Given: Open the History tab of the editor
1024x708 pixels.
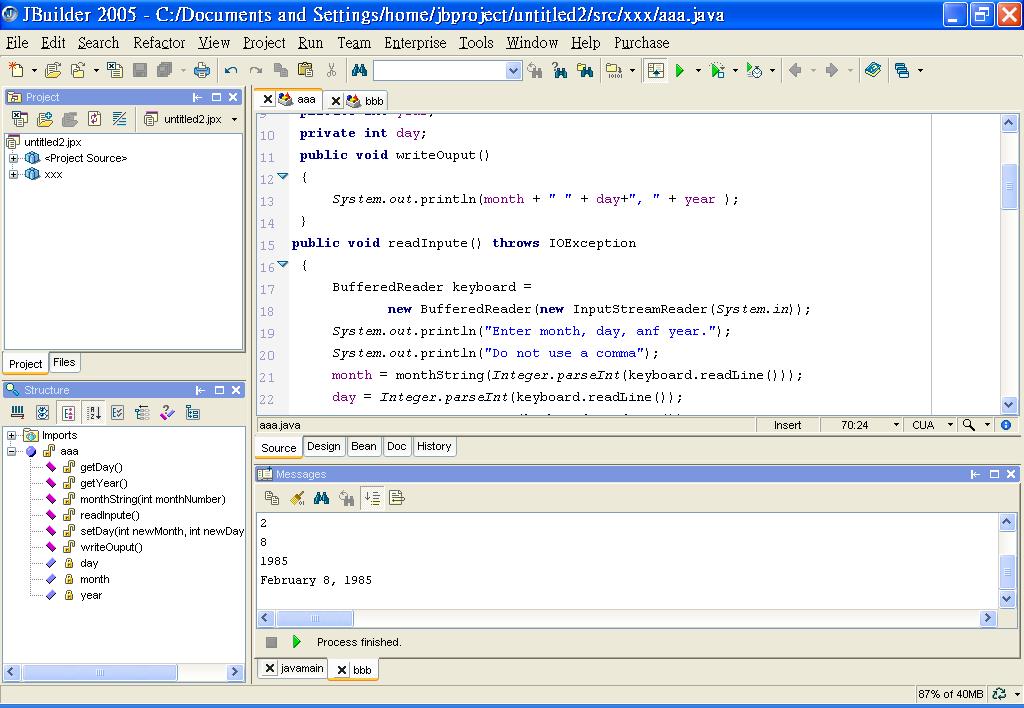Looking at the screenshot, I should [x=434, y=447].
